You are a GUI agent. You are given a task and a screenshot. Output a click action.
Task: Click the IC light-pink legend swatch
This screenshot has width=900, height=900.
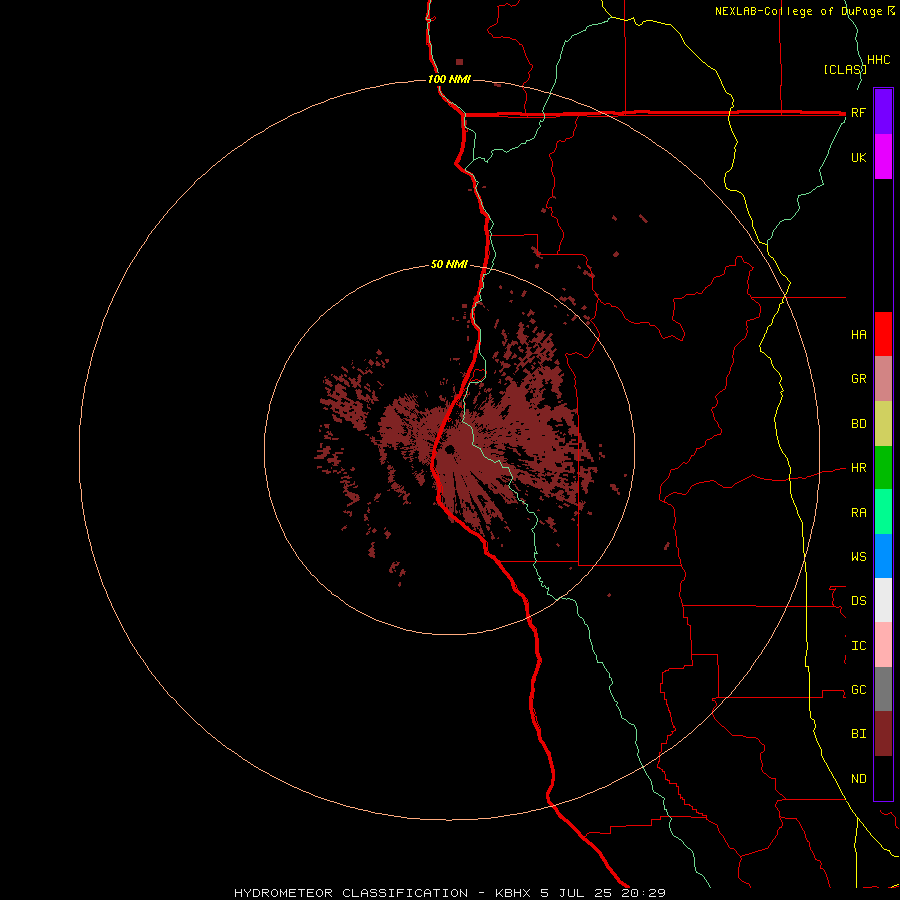pyautogui.click(x=883, y=645)
